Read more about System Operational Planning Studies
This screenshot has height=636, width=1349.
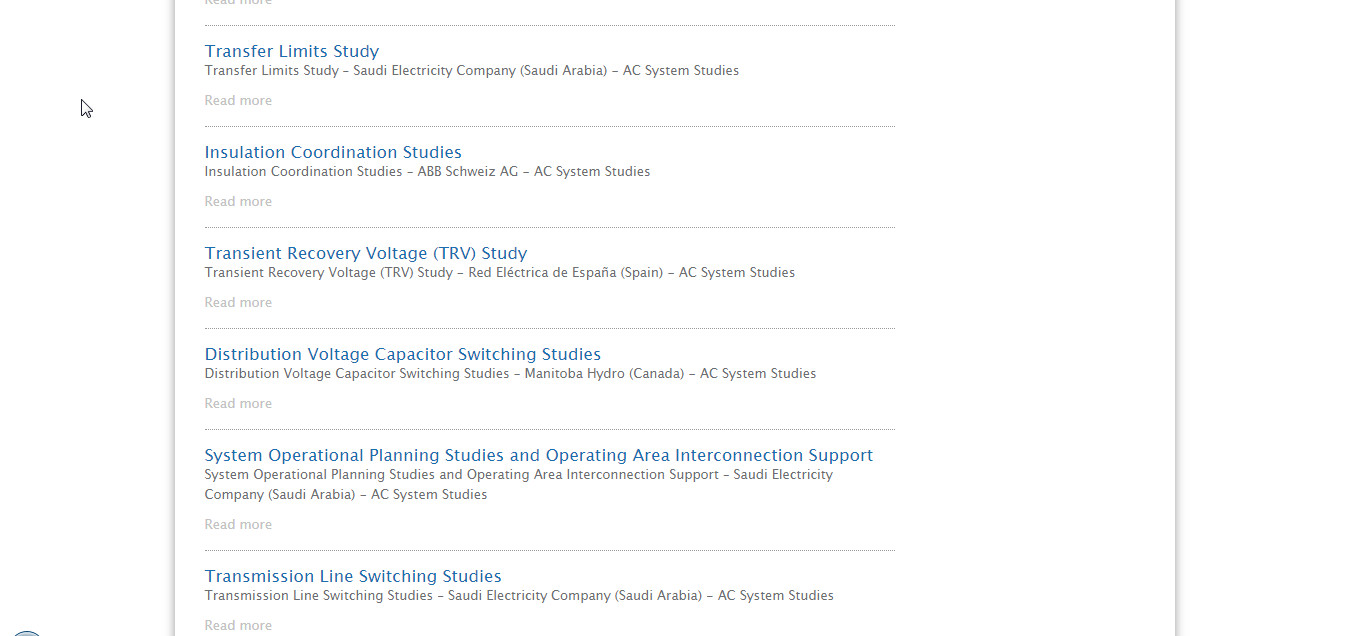[x=238, y=525]
